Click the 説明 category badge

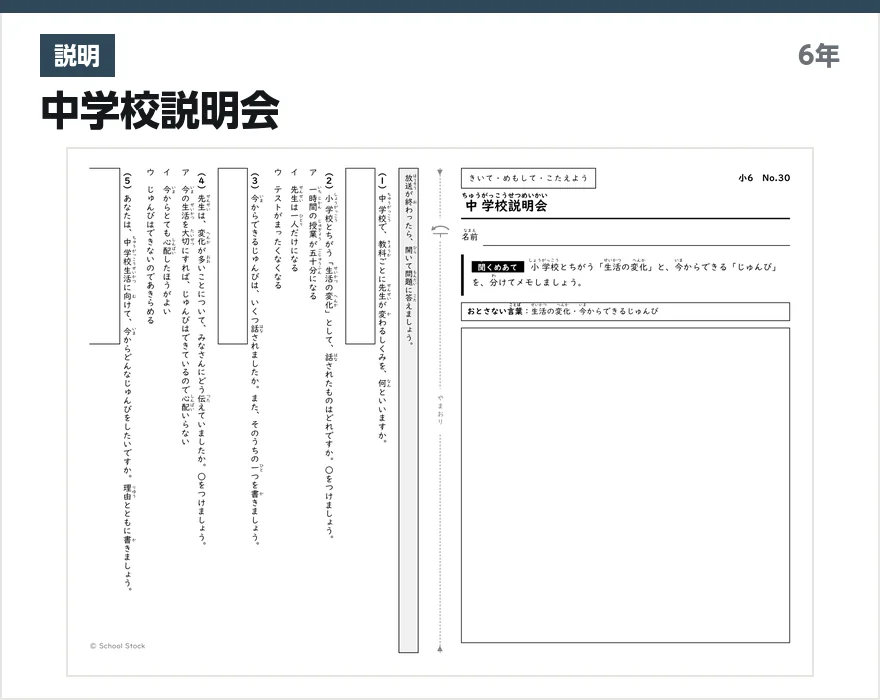coord(77,56)
